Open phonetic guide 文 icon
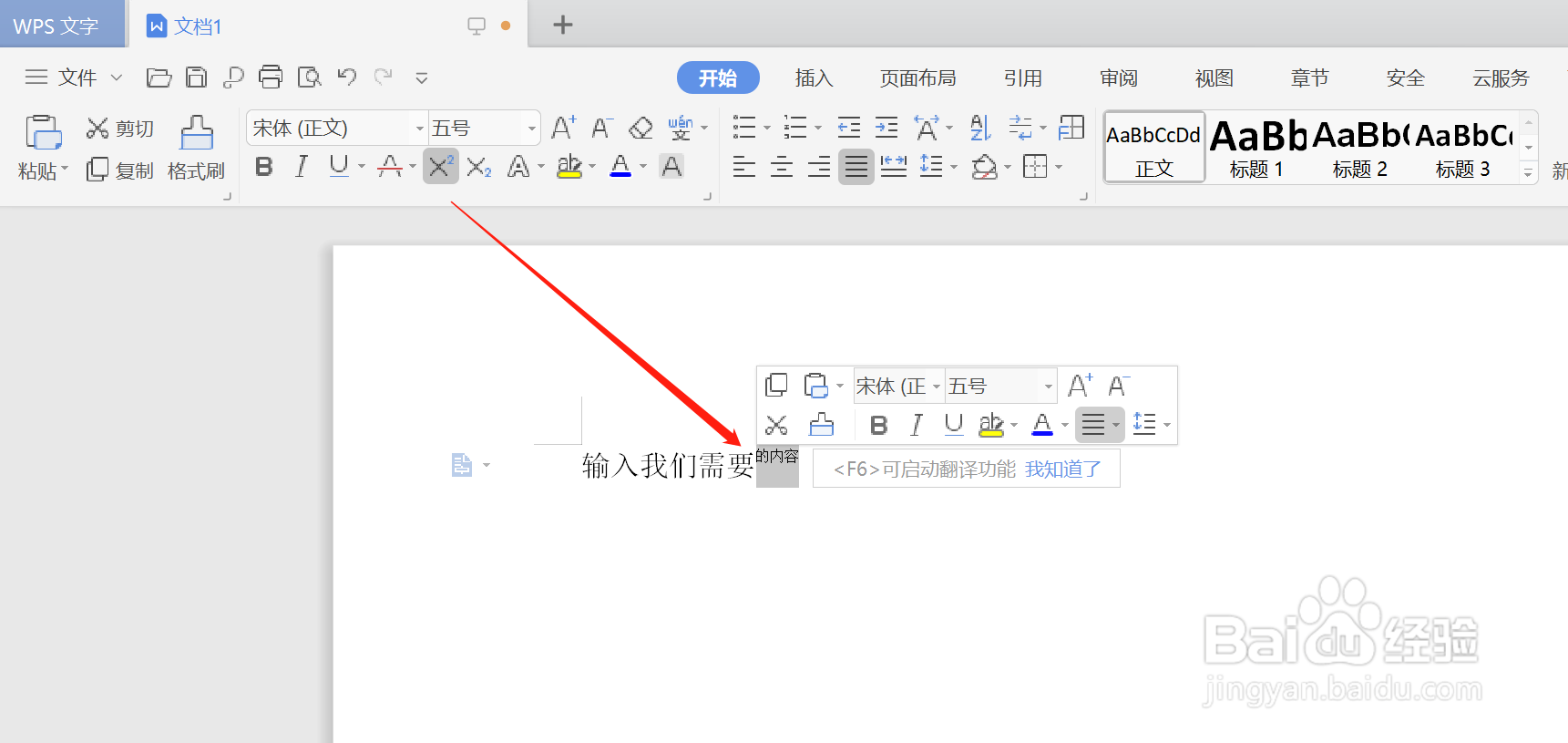This screenshot has height=743, width=1568. click(681, 128)
